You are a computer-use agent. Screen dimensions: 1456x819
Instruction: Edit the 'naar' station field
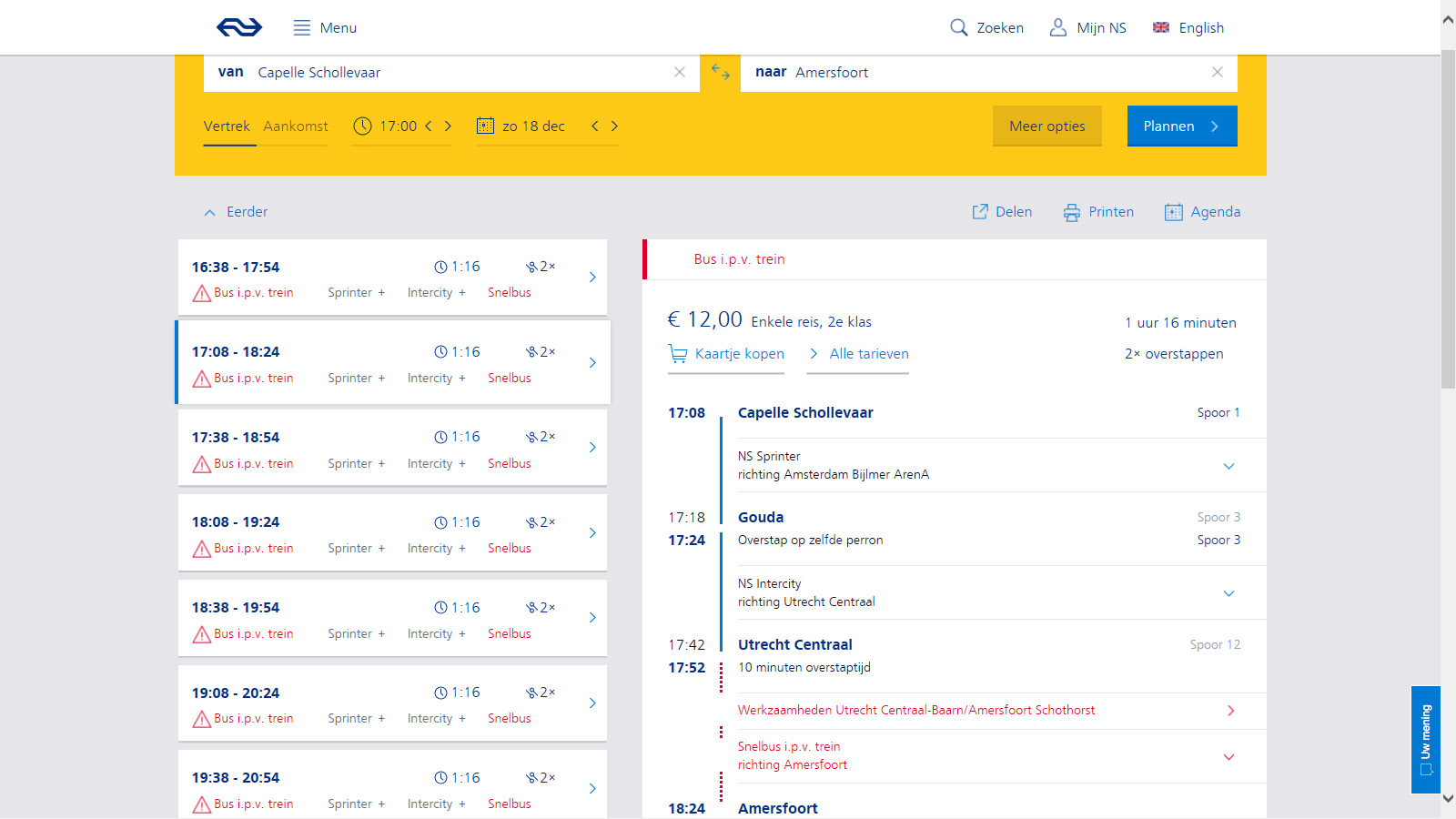[989, 73]
